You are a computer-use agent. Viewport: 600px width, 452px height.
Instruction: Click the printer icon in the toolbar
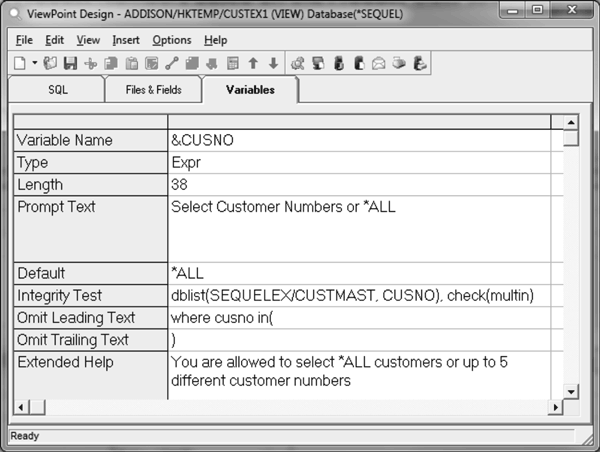click(x=399, y=64)
